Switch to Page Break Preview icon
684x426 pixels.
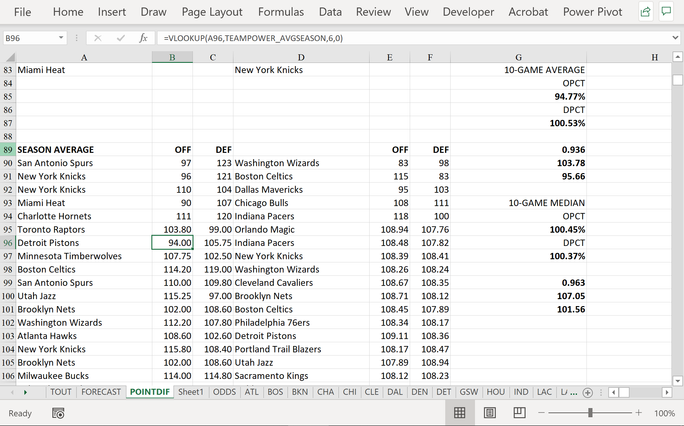coord(519,412)
